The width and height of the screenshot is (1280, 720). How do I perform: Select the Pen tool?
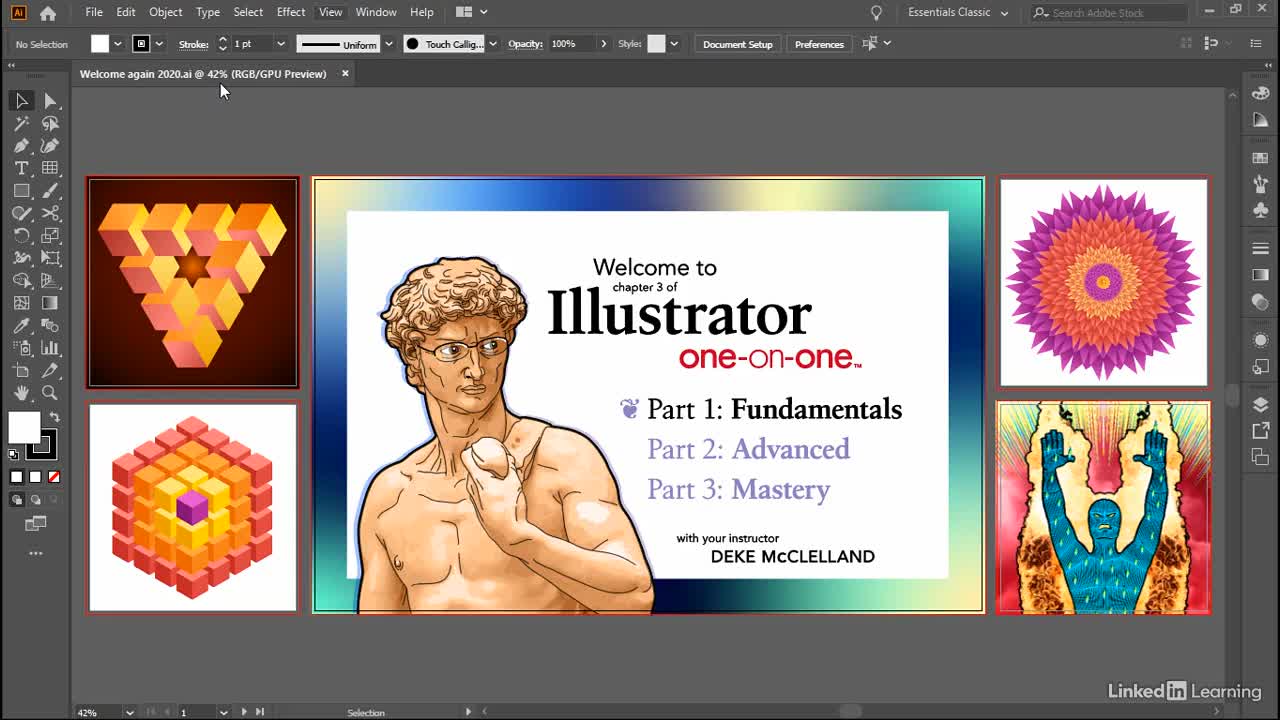tap(21, 146)
